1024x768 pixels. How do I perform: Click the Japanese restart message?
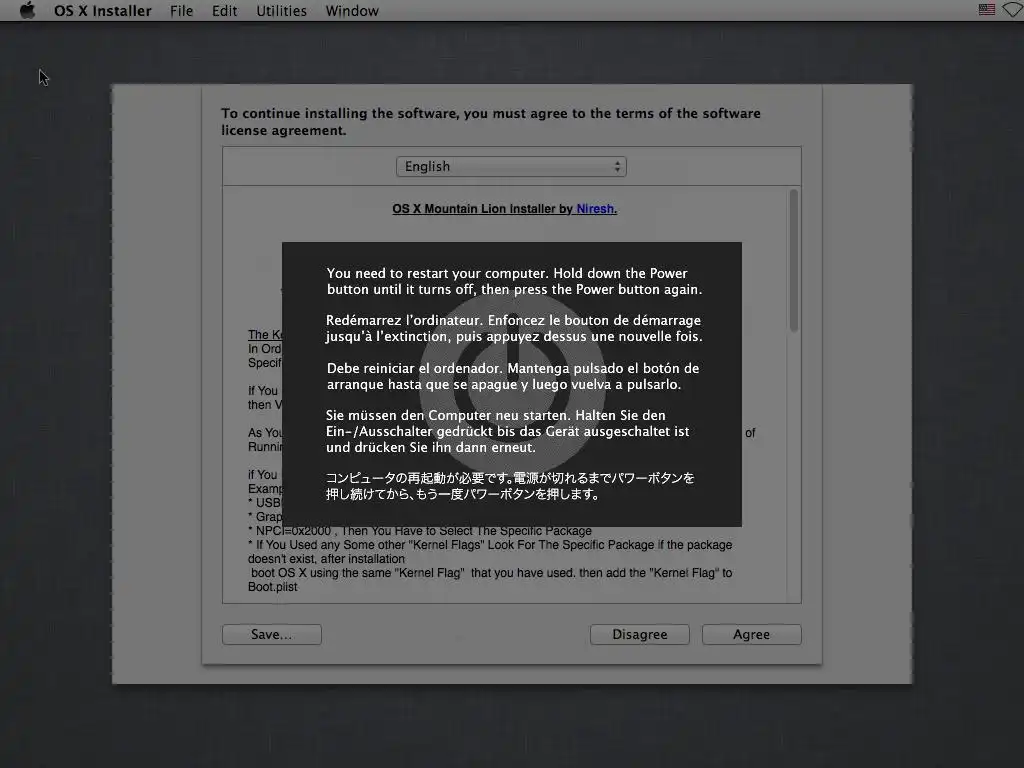pyautogui.click(x=510, y=486)
